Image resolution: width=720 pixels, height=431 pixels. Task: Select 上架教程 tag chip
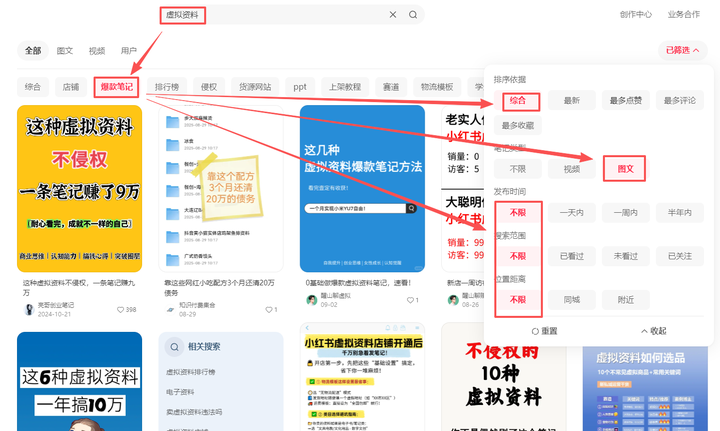(x=345, y=87)
